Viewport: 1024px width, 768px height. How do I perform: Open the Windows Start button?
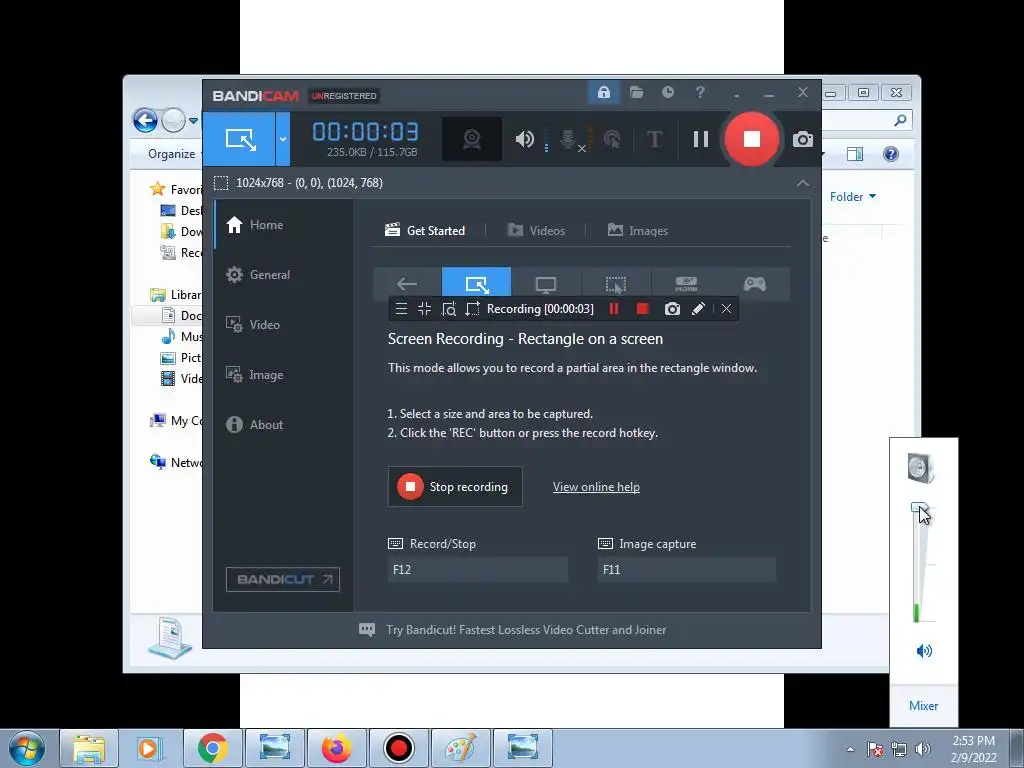tap(25, 748)
